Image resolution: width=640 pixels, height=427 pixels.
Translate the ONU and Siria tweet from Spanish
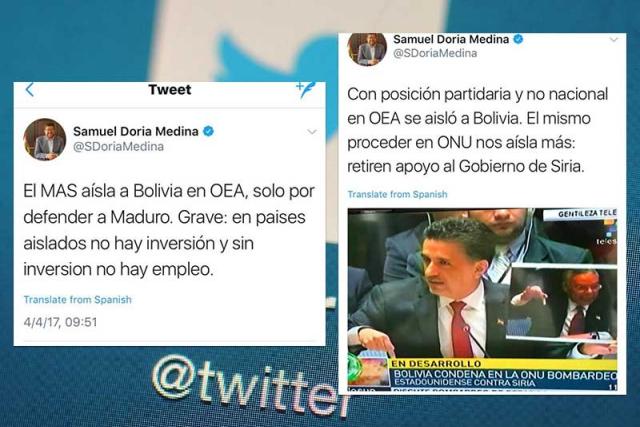tap(398, 194)
